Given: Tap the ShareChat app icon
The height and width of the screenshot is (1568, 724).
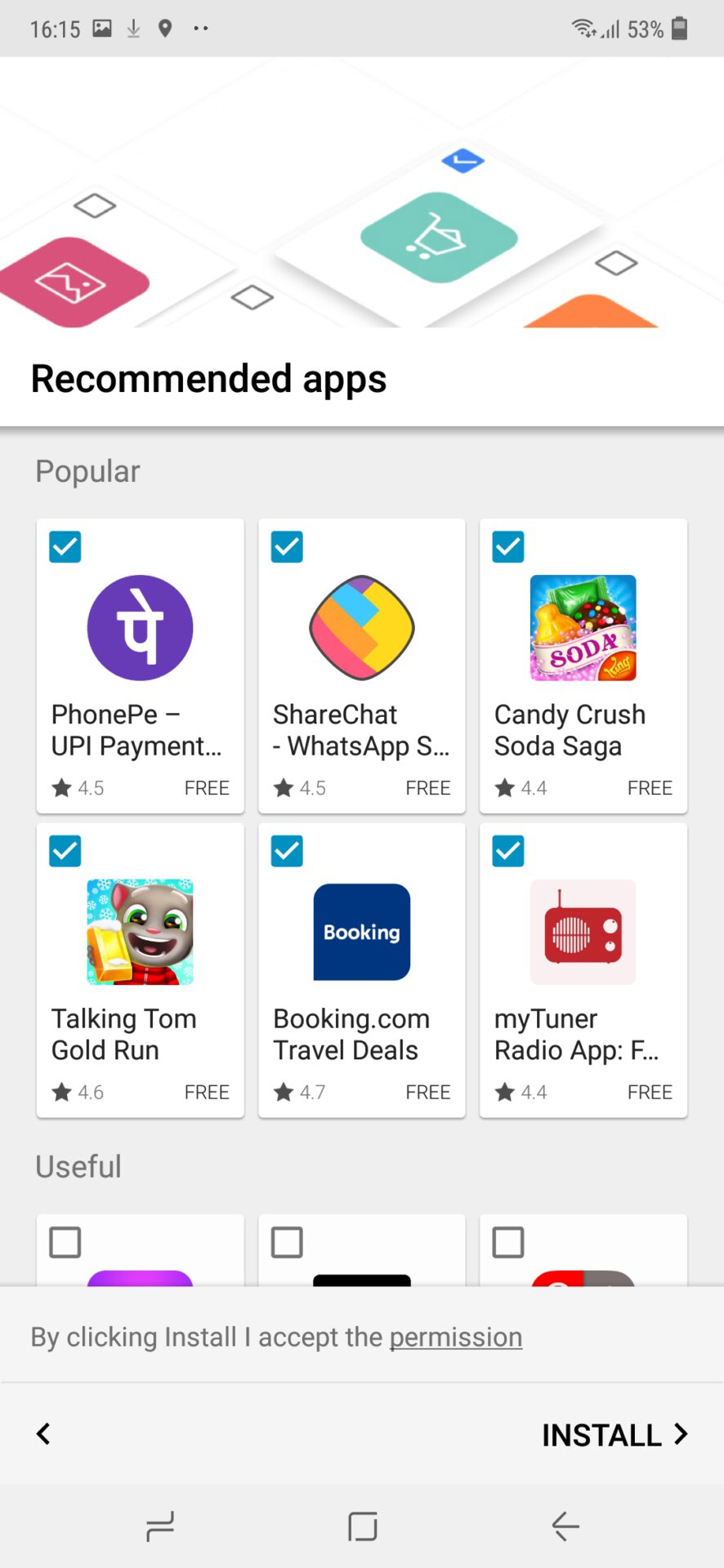Looking at the screenshot, I should tap(361, 628).
